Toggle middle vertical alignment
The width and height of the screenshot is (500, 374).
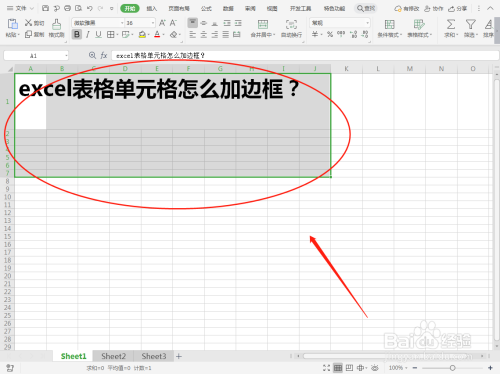click(x=204, y=23)
